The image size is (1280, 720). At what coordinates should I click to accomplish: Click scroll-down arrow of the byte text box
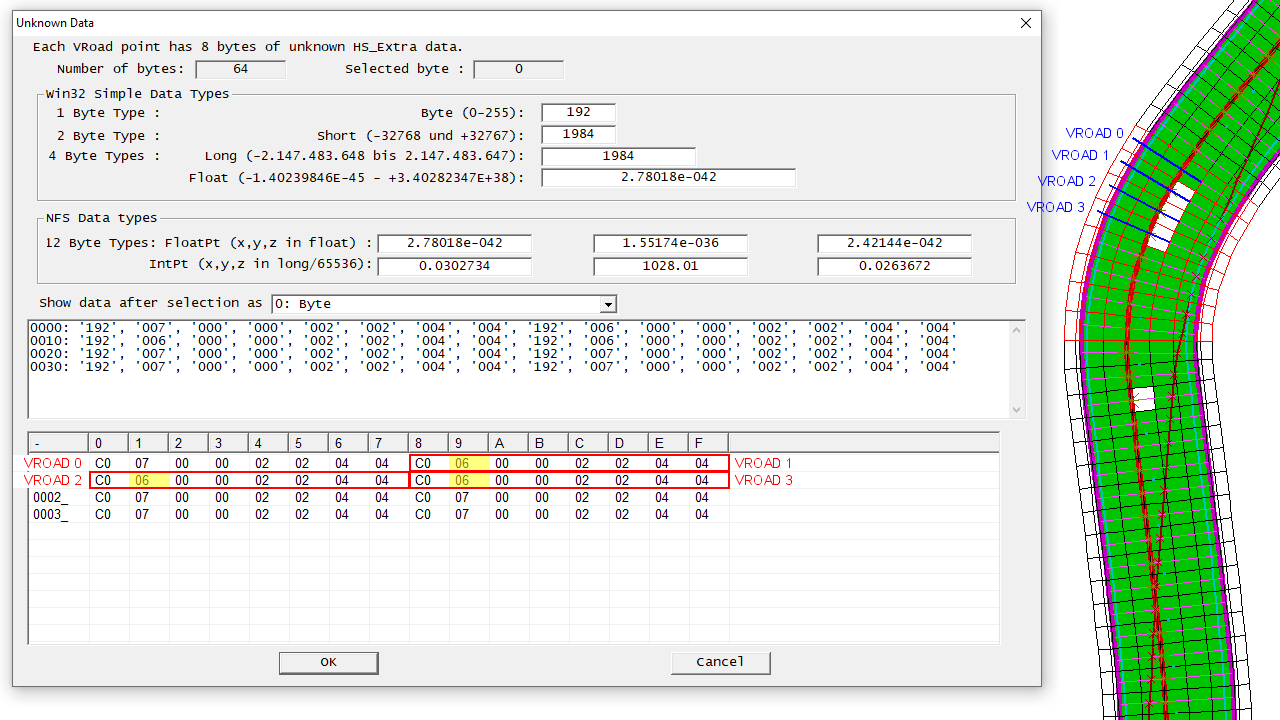tap(1017, 409)
